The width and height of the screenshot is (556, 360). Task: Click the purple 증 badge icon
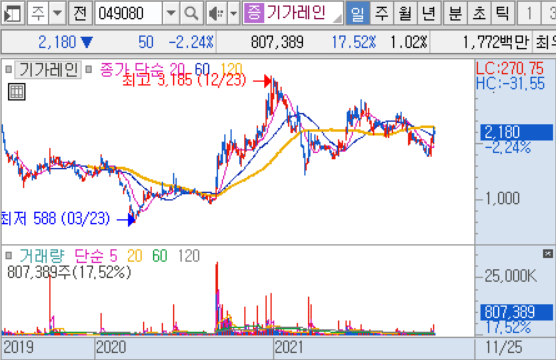tap(254, 12)
